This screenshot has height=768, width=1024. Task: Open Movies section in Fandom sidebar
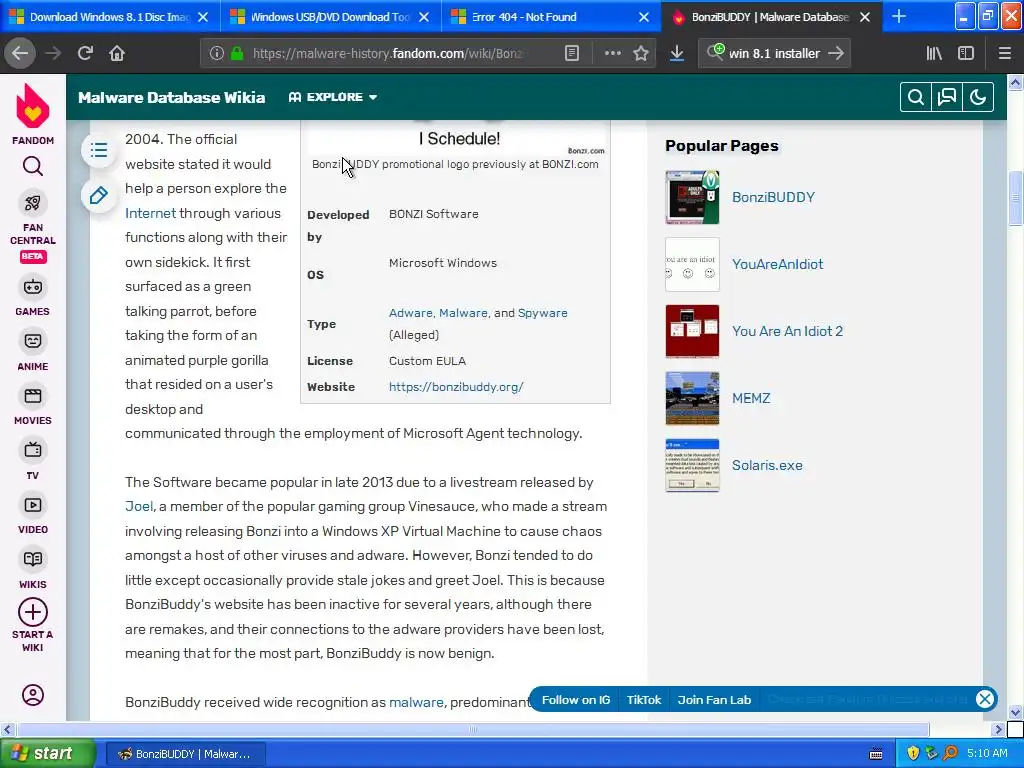coord(33,406)
